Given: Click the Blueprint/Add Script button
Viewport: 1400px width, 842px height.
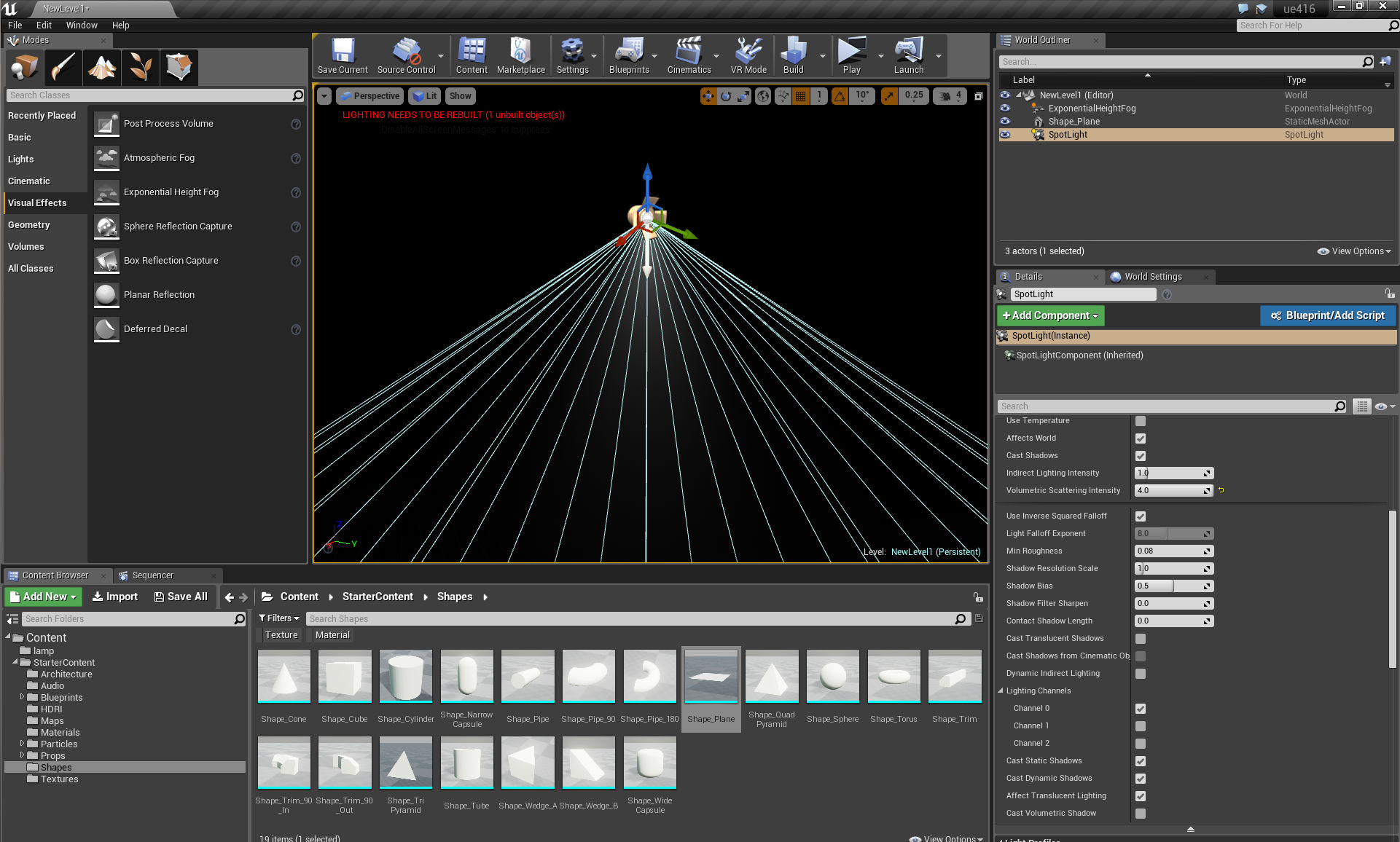Looking at the screenshot, I should click(1327, 315).
